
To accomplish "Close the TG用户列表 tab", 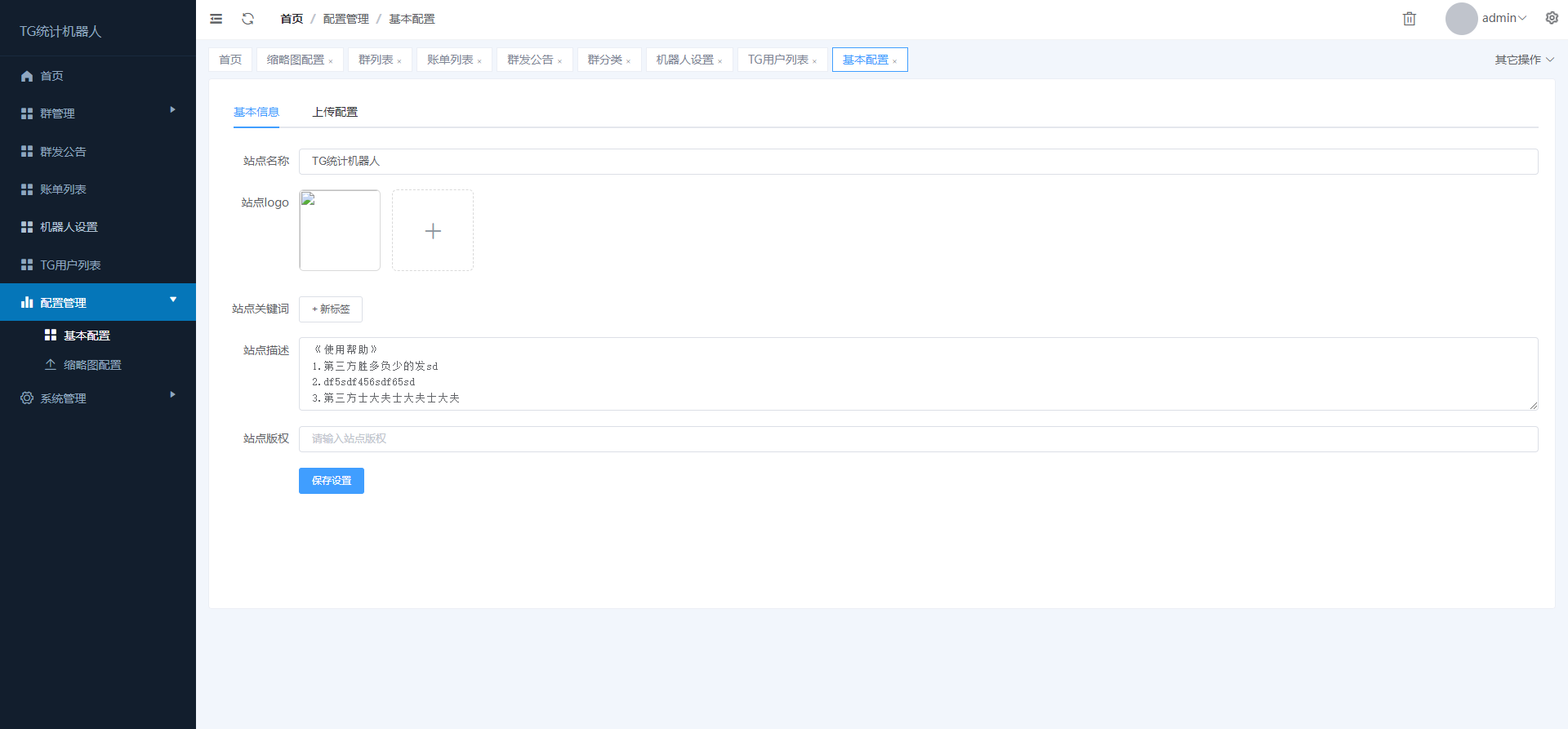I will tap(814, 61).
